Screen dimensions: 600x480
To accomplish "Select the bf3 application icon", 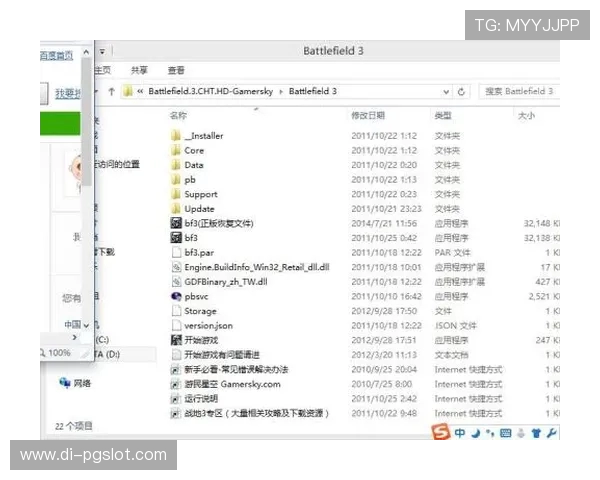I will coord(176,238).
